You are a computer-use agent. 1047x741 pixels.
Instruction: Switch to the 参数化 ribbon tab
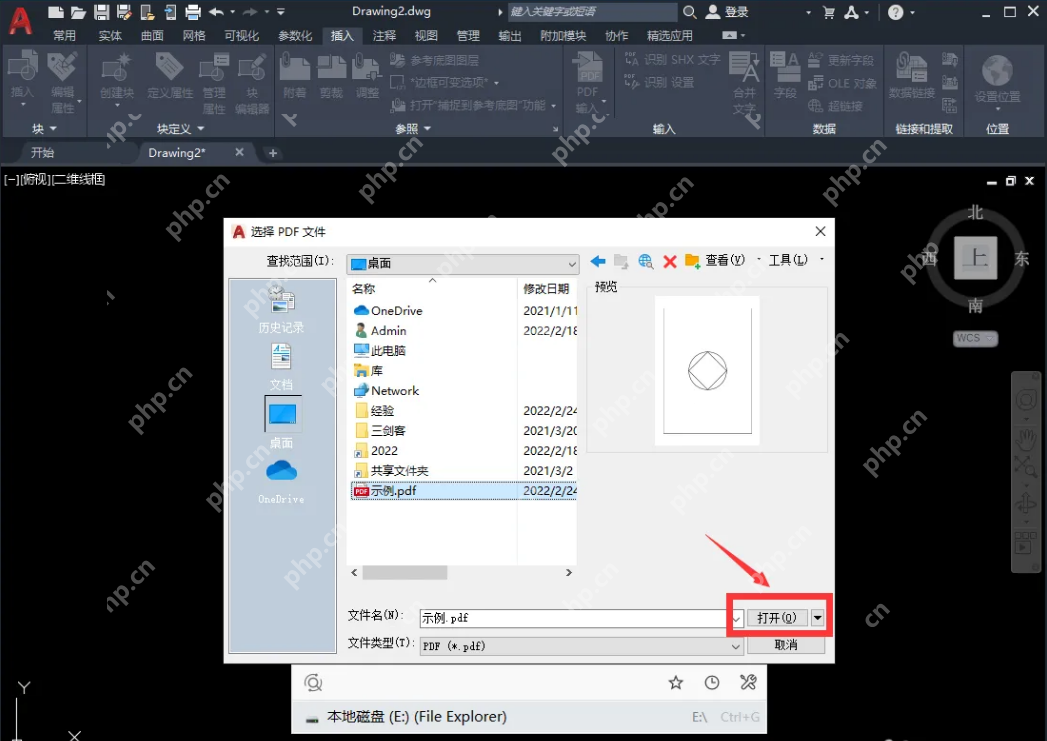pyautogui.click(x=295, y=35)
